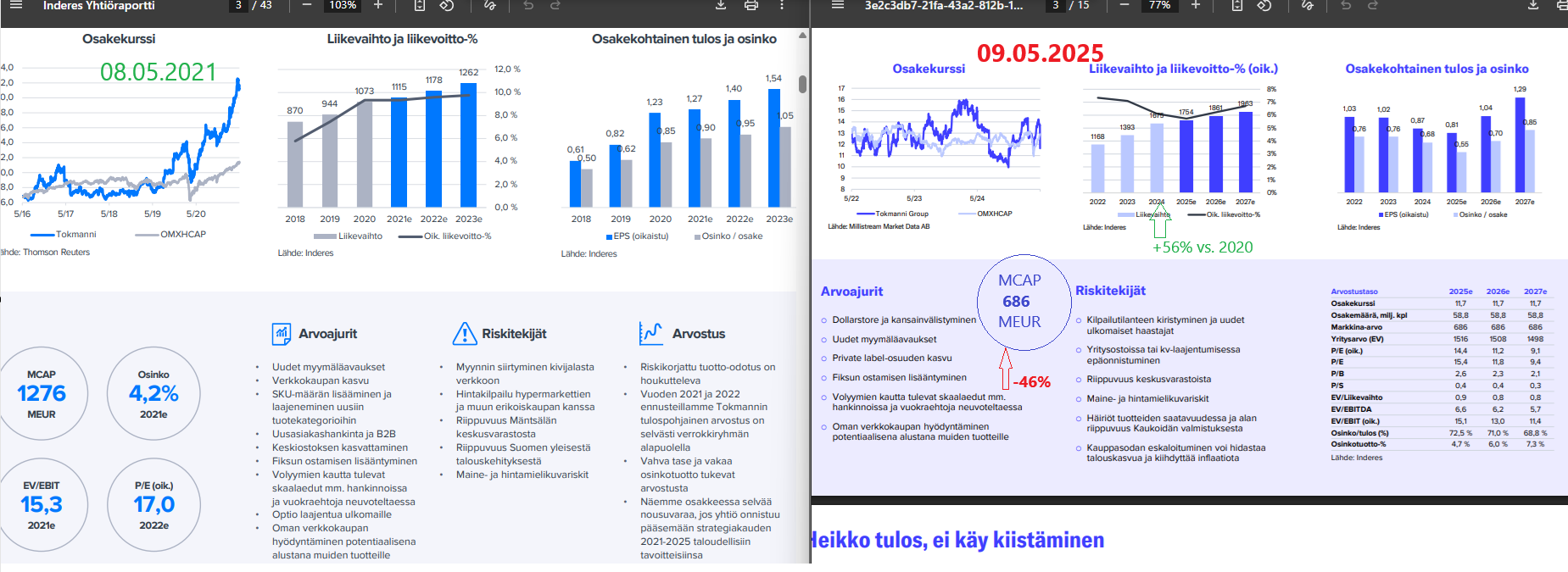The height and width of the screenshot is (572, 1568).
Task: Grab the vertical scrollbar thumb in the left viewer
Action: coord(802,84)
